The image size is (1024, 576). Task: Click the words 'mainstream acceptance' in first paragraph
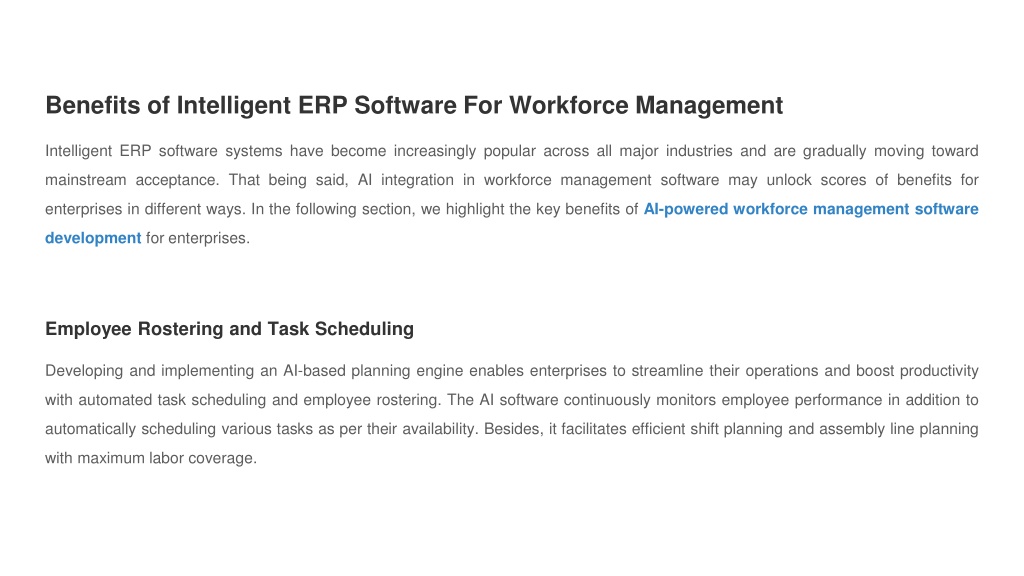[x=131, y=180]
